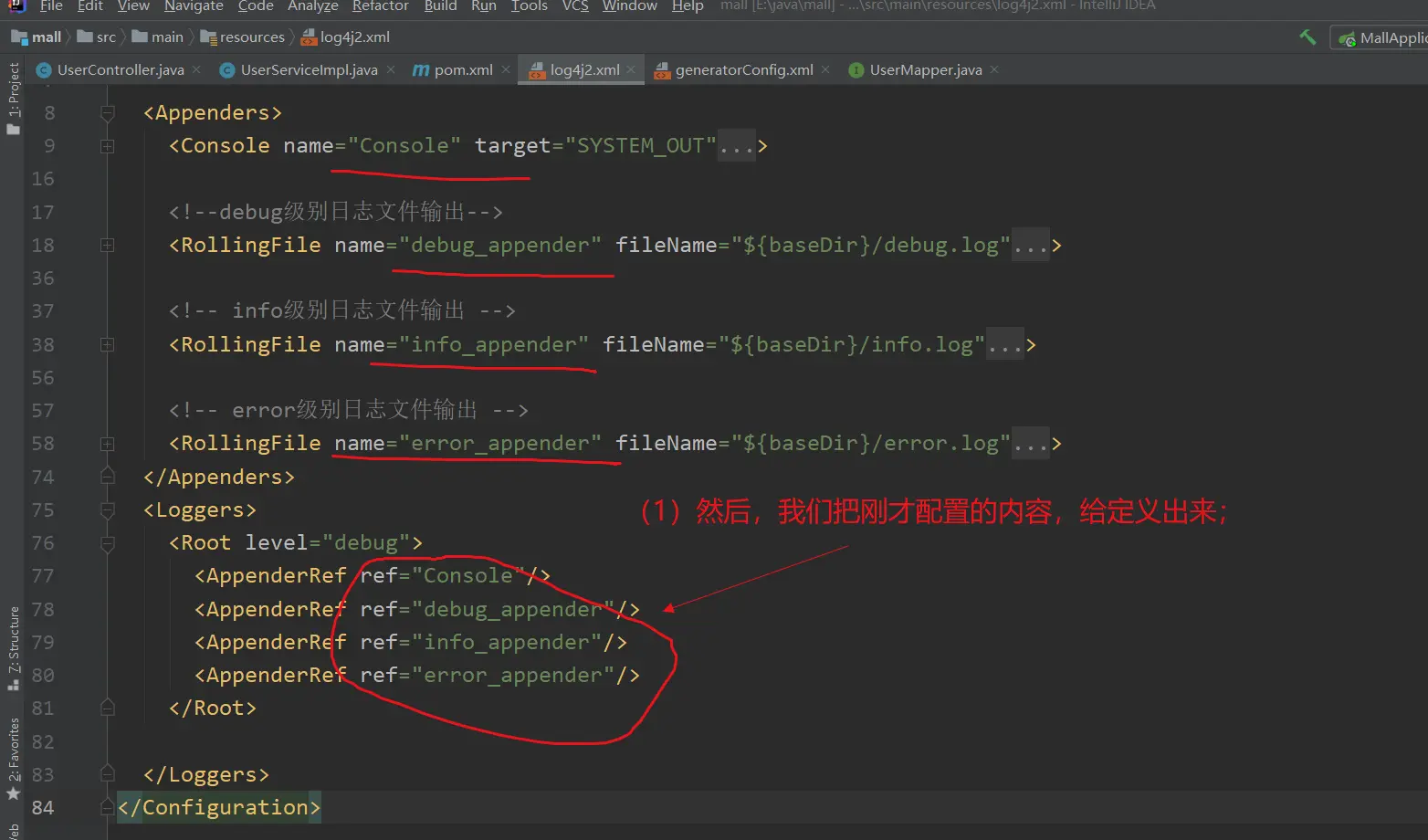Open the View menu
The image size is (1428, 840).
(x=133, y=5)
